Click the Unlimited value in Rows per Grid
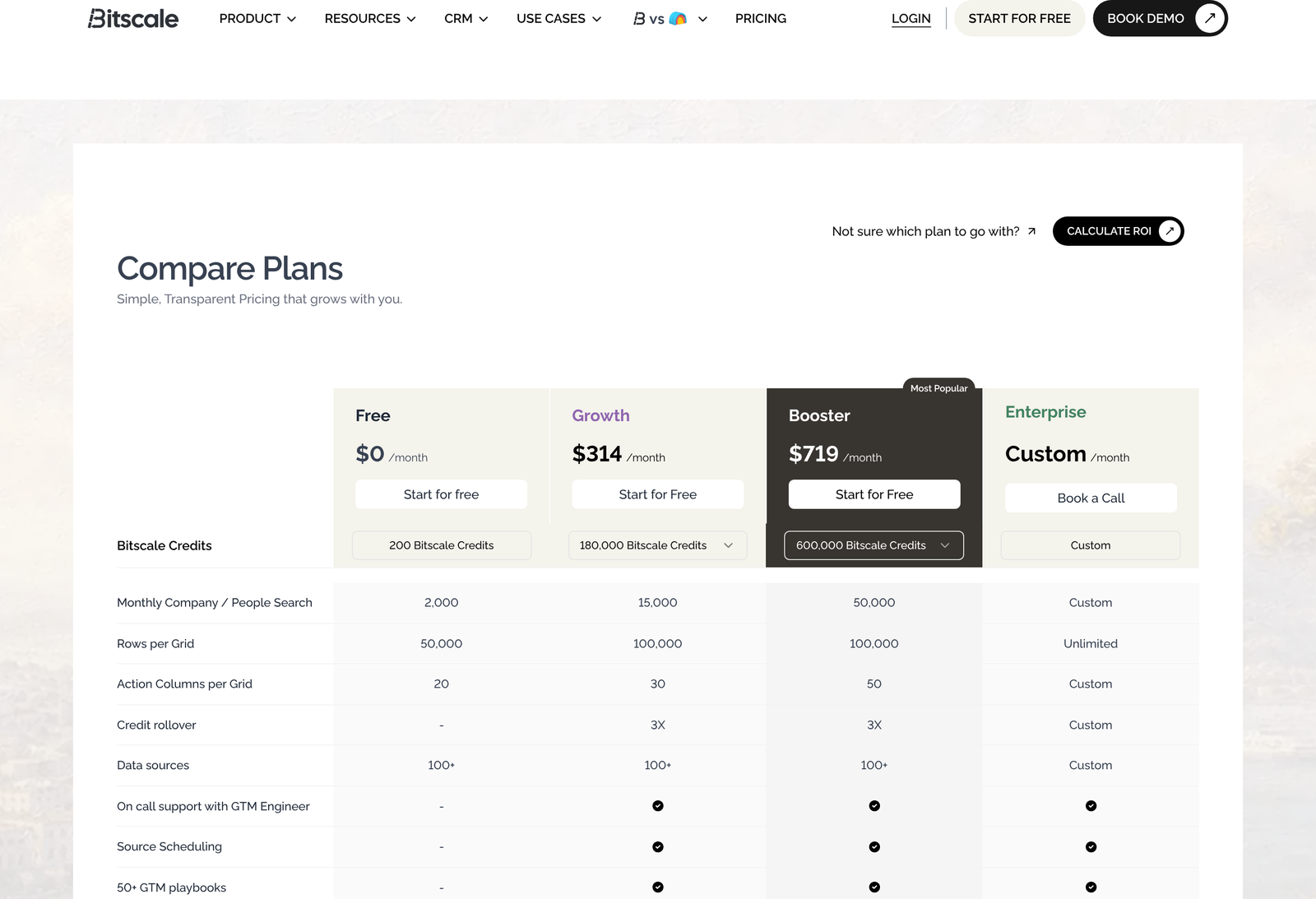 point(1091,644)
